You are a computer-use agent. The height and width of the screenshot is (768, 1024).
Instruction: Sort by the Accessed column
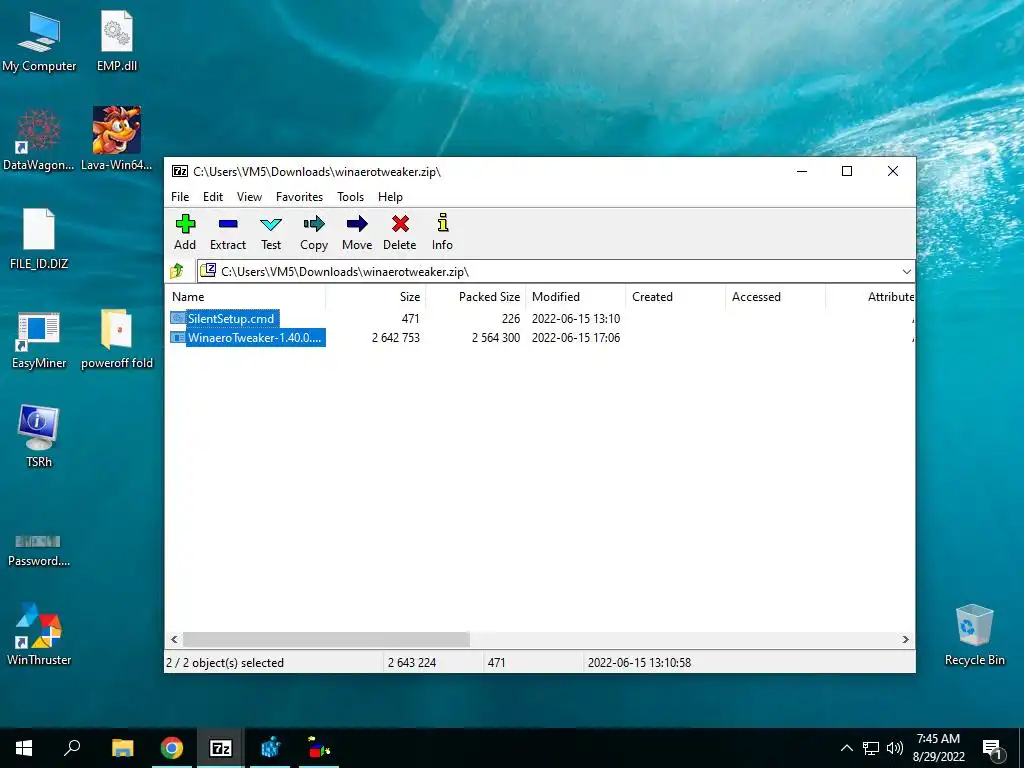pos(775,296)
